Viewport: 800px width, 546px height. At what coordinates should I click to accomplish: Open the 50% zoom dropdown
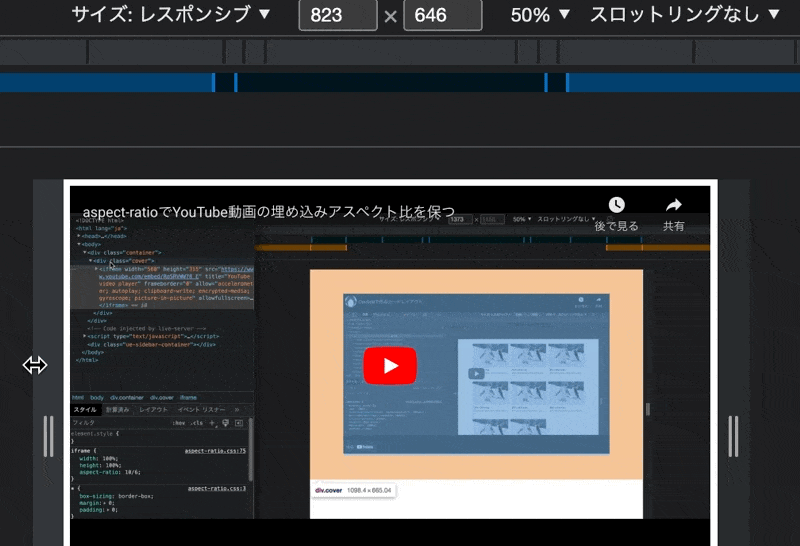pos(540,14)
